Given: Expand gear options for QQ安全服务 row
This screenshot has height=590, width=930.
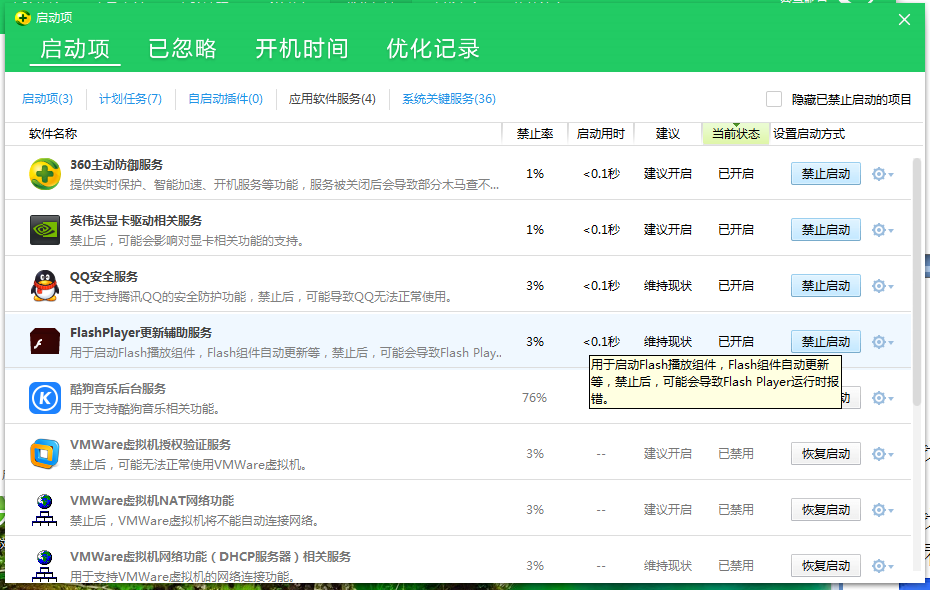Looking at the screenshot, I should click(881, 286).
